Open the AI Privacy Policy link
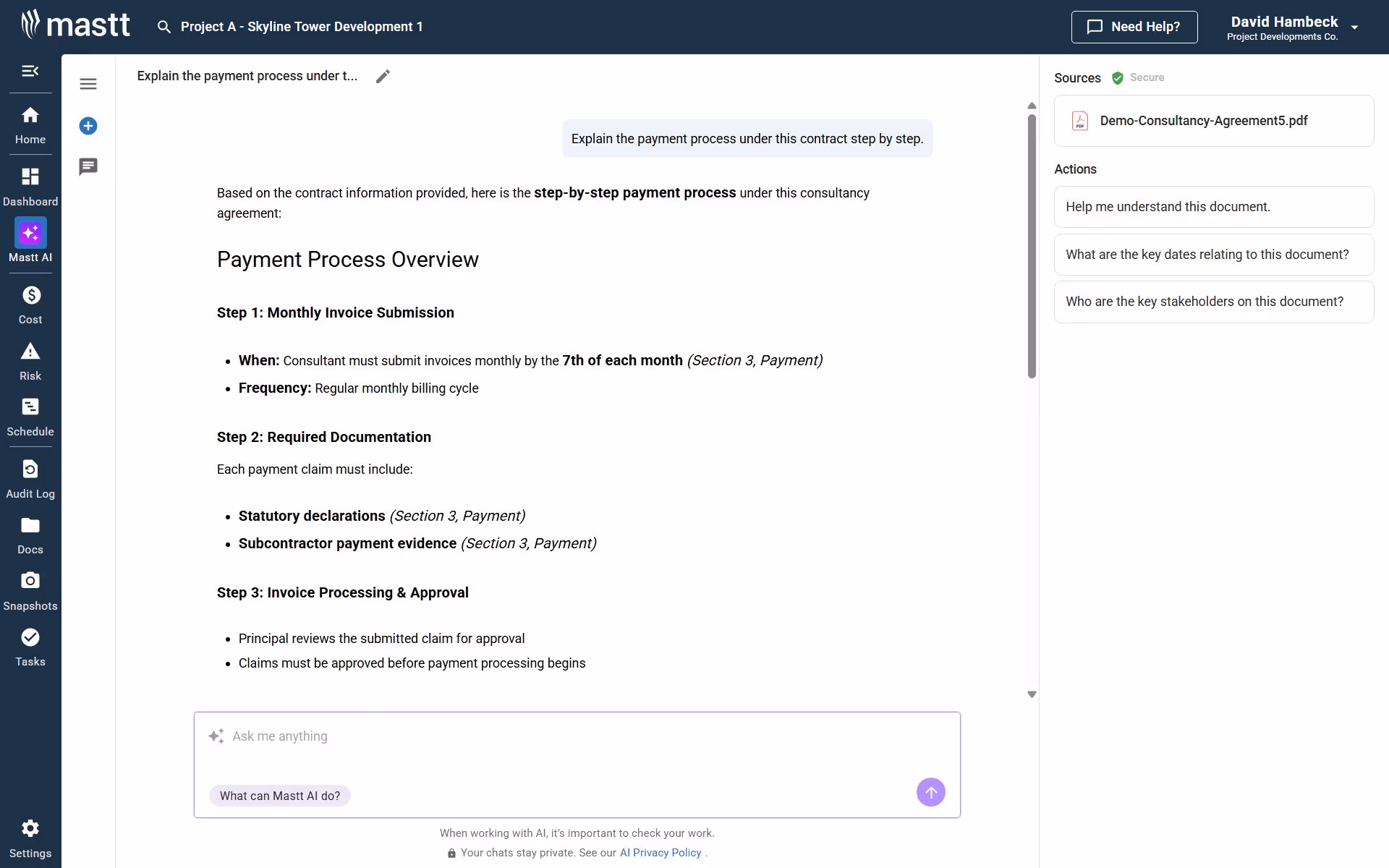1389x868 pixels. [x=659, y=852]
